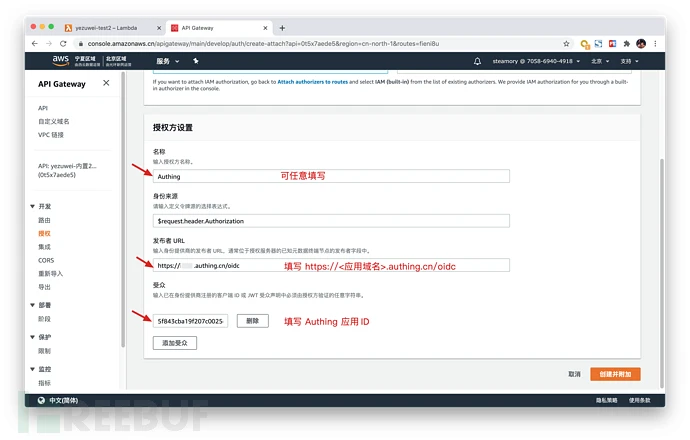Open the 服务 services dropdown
Image resolution: width=690 pixels, height=440 pixels.
168,61
